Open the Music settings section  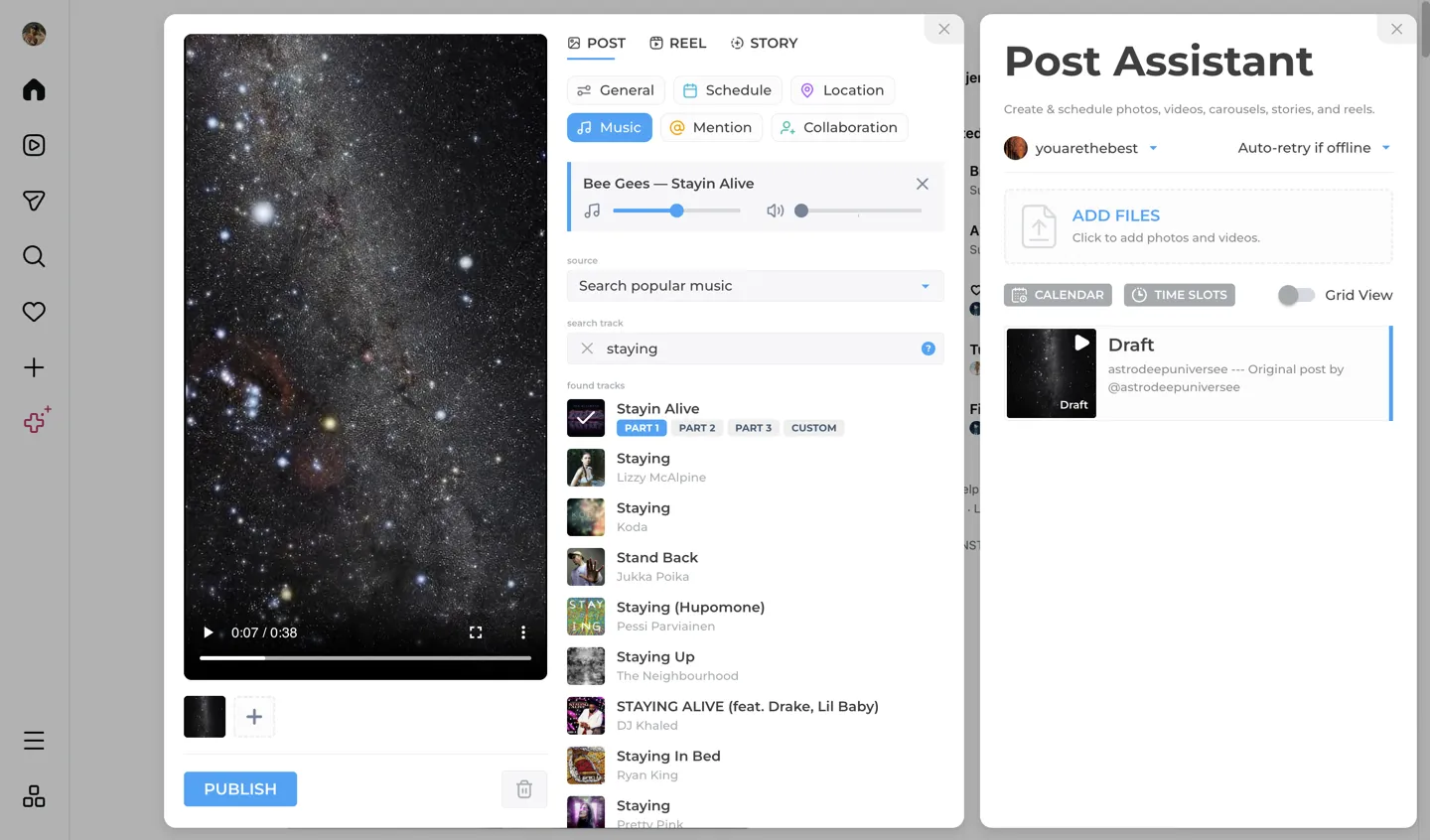point(609,127)
